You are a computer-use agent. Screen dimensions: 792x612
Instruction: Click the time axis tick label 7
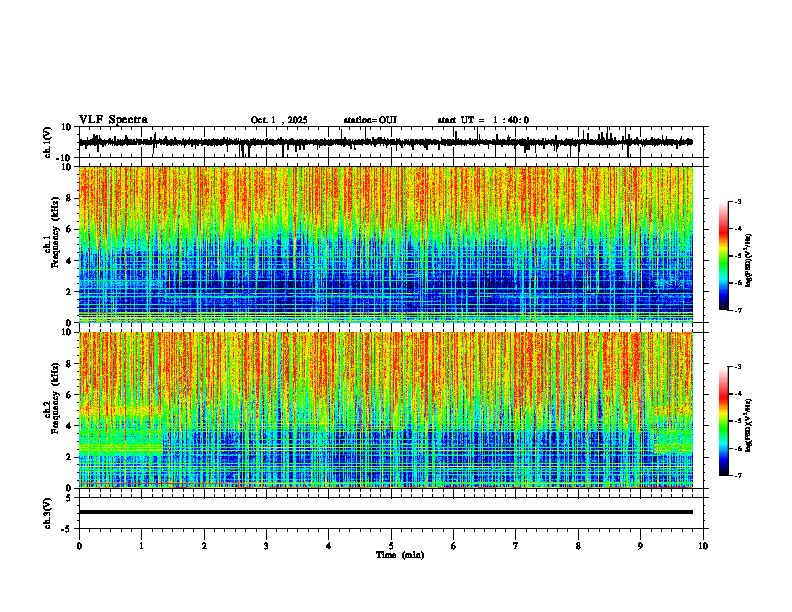(516, 546)
